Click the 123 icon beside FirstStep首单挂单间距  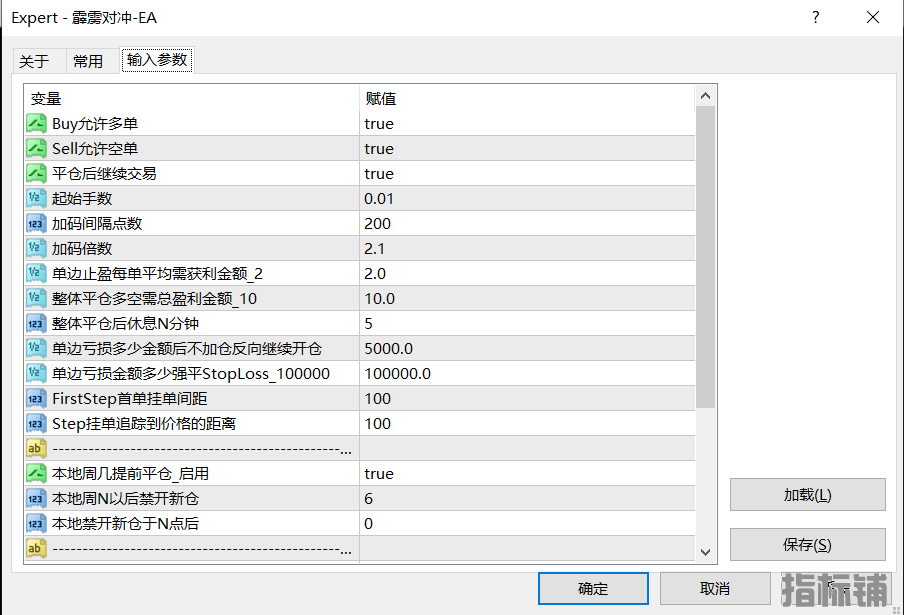[x=36, y=398]
